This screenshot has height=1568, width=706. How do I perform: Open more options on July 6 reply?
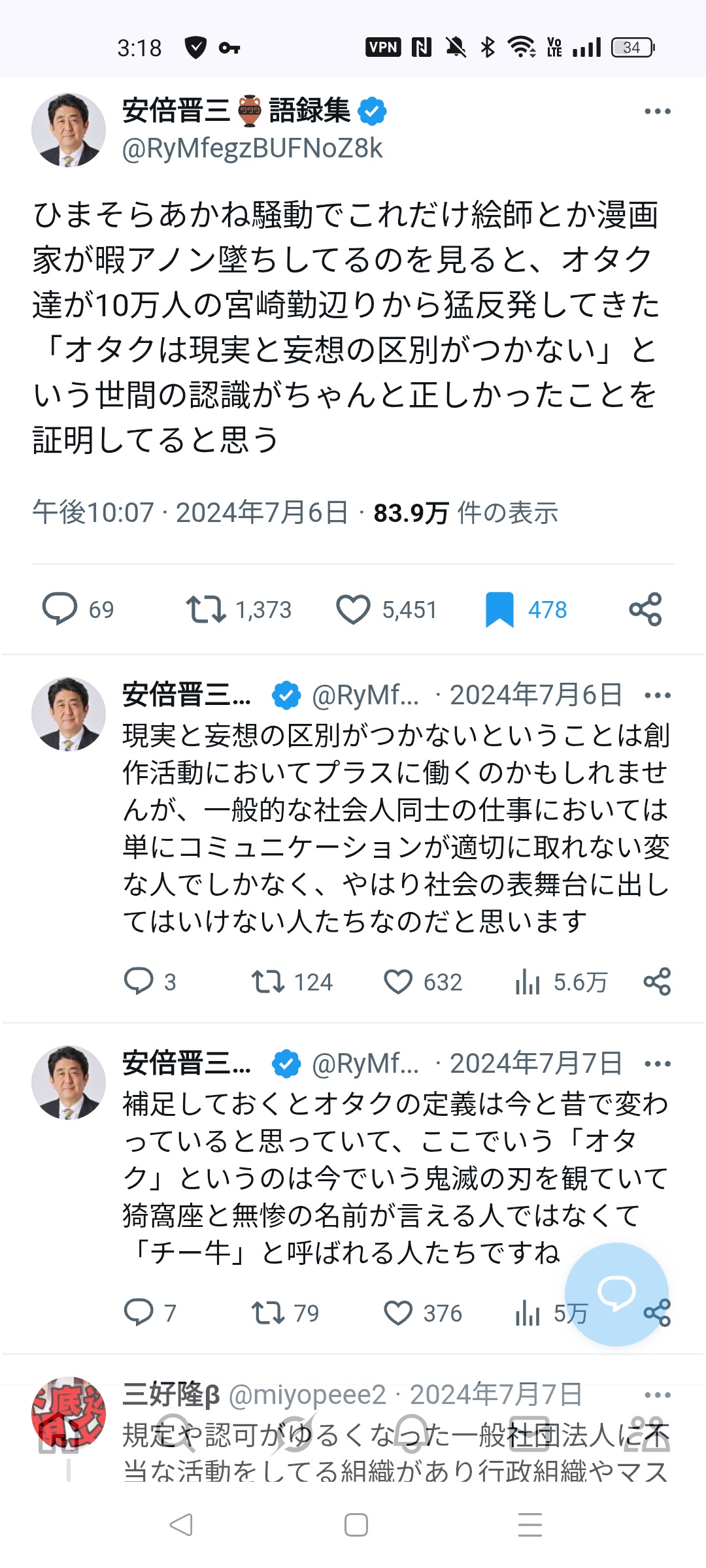click(x=657, y=695)
